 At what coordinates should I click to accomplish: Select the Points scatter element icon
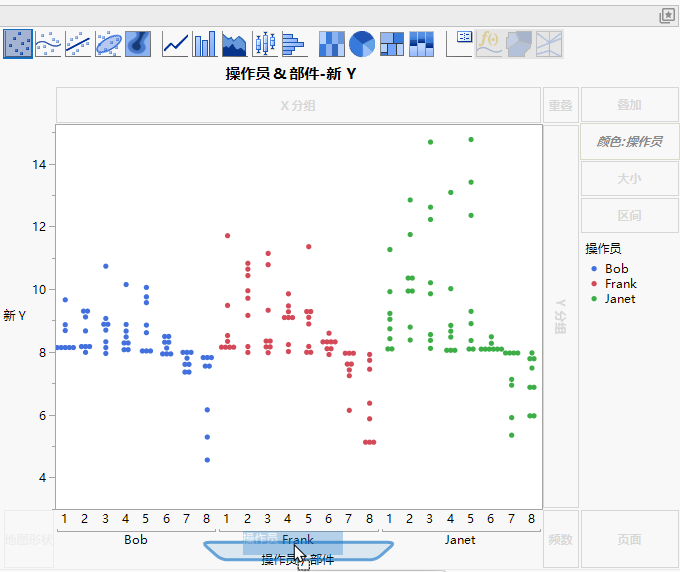18,44
